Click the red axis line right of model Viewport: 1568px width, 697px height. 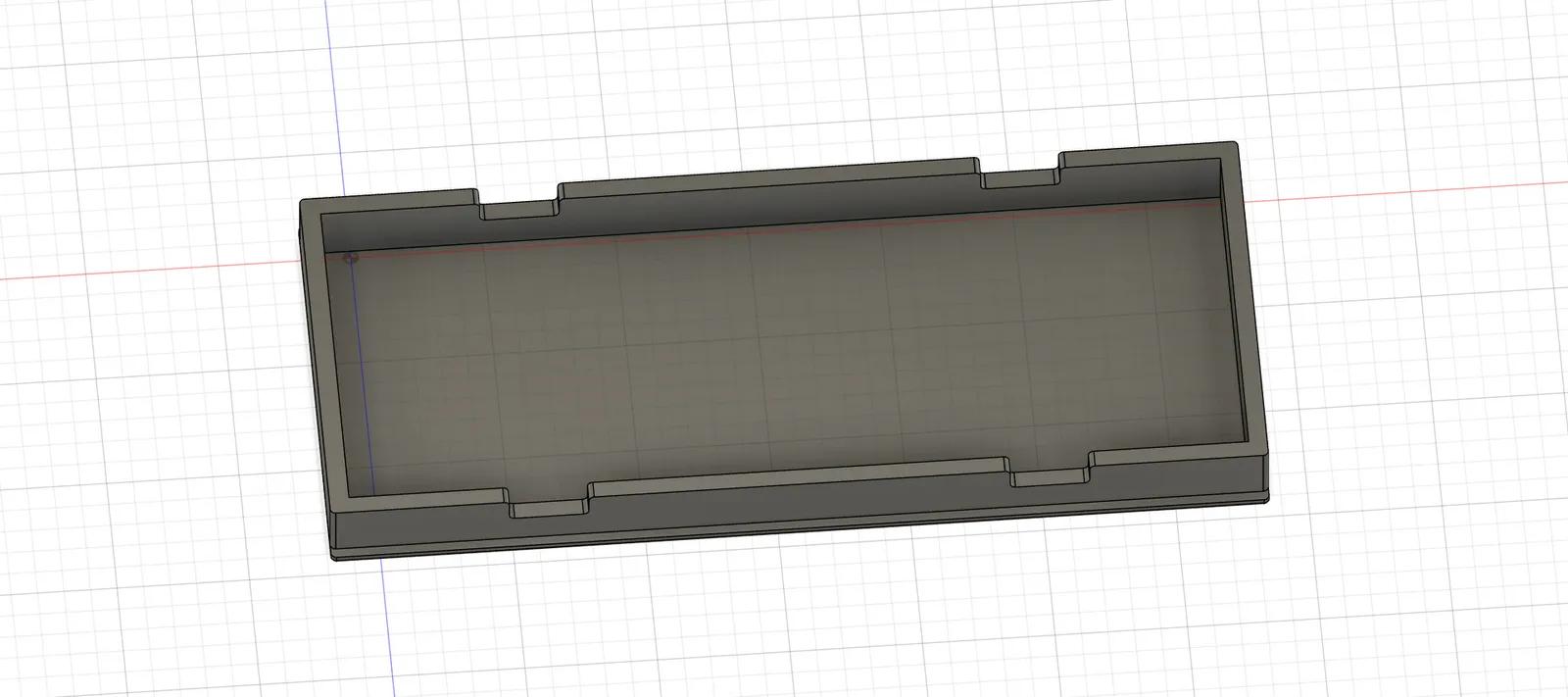pyautogui.click(x=1411, y=190)
